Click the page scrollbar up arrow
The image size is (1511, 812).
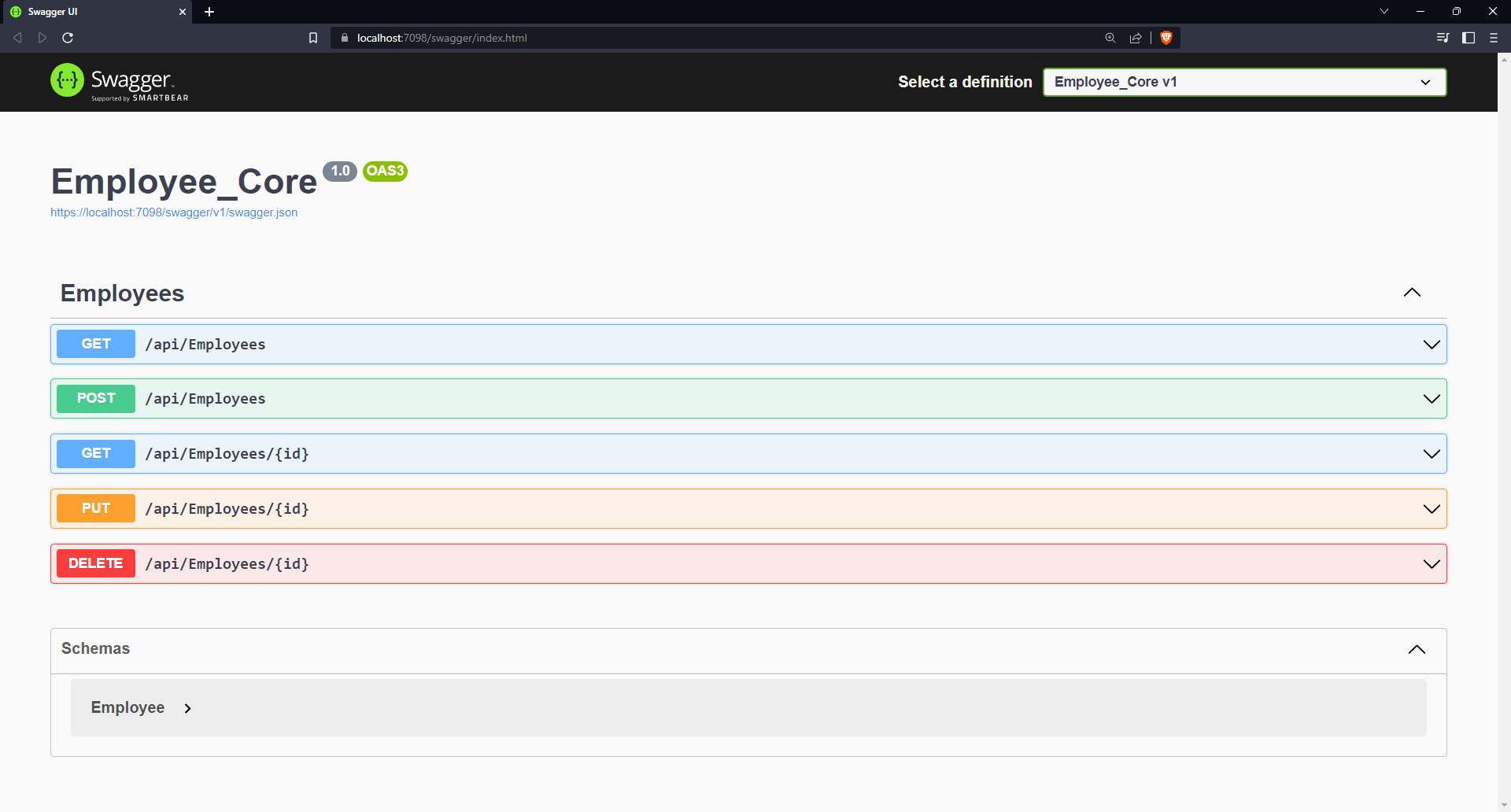point(1504,59)
